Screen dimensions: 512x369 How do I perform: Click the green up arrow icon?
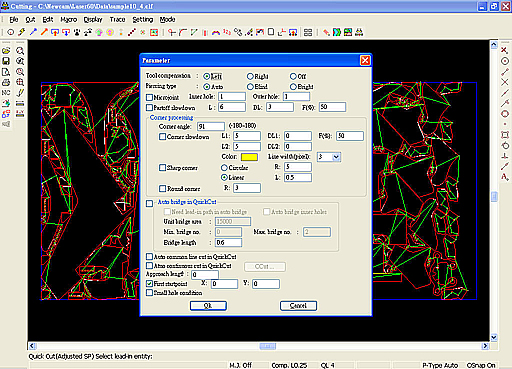pyautogui.click(x=99, y=32)
